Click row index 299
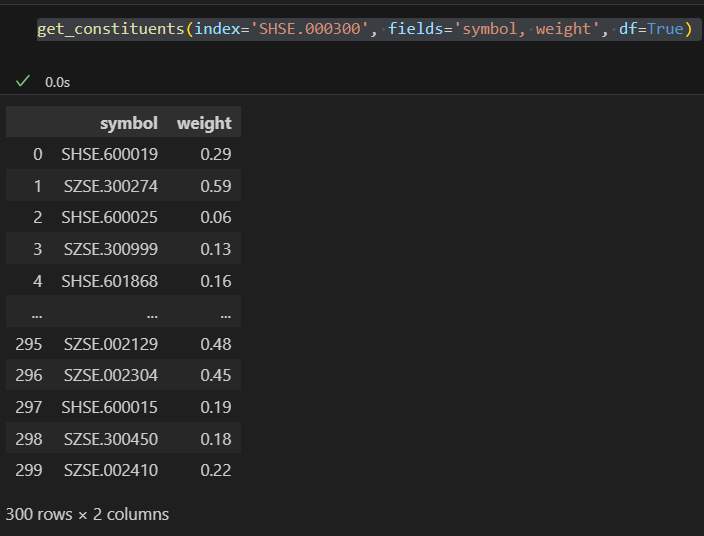The height and width of the screenshot is (536, 704). (x=29, y=470)
